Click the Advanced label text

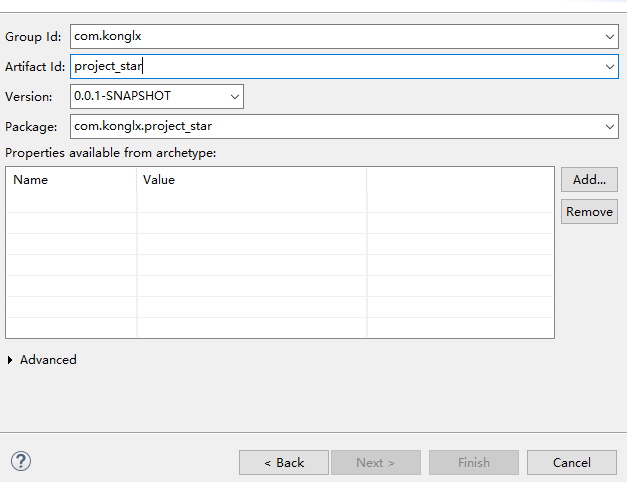click(x=48, y=360)
